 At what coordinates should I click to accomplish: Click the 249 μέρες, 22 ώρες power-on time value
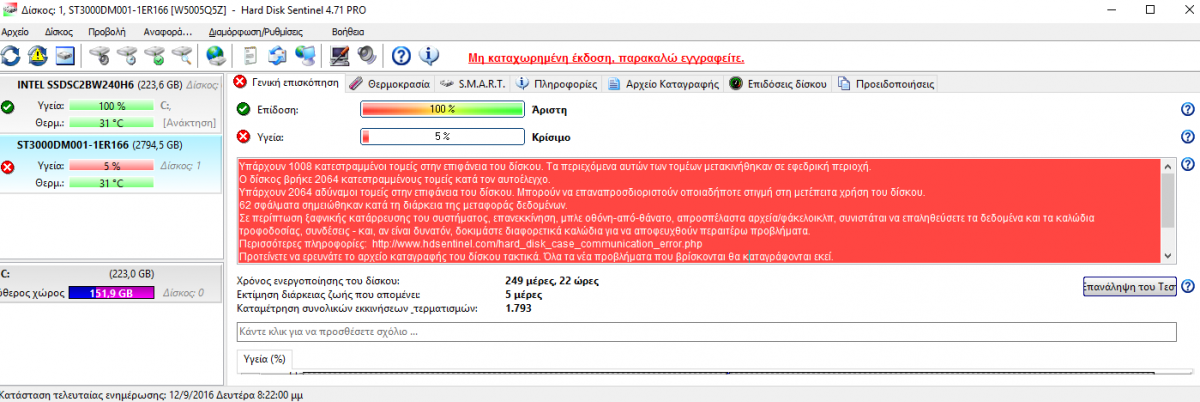click(552, 280)
